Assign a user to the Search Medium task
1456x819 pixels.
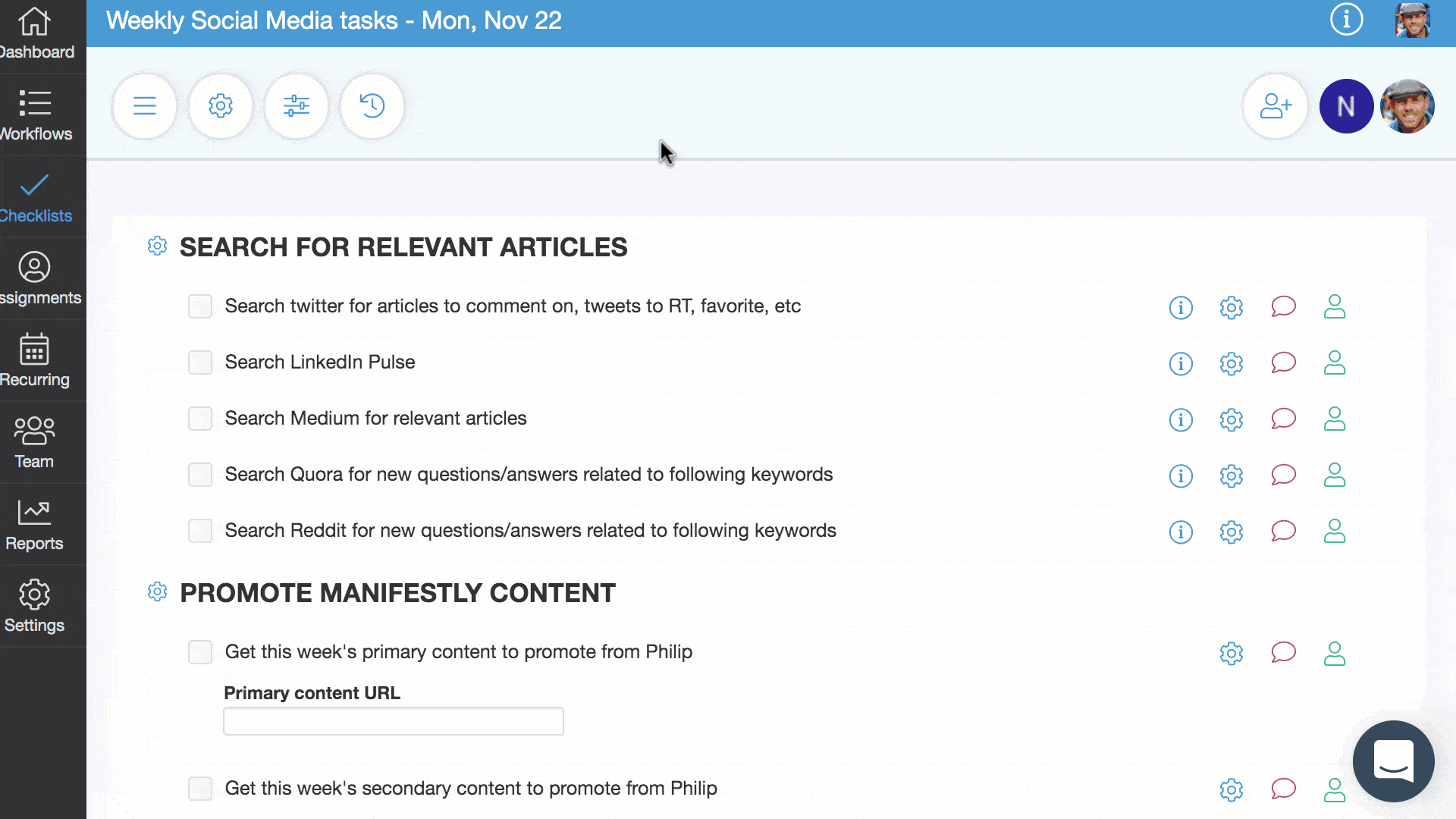1334,419
